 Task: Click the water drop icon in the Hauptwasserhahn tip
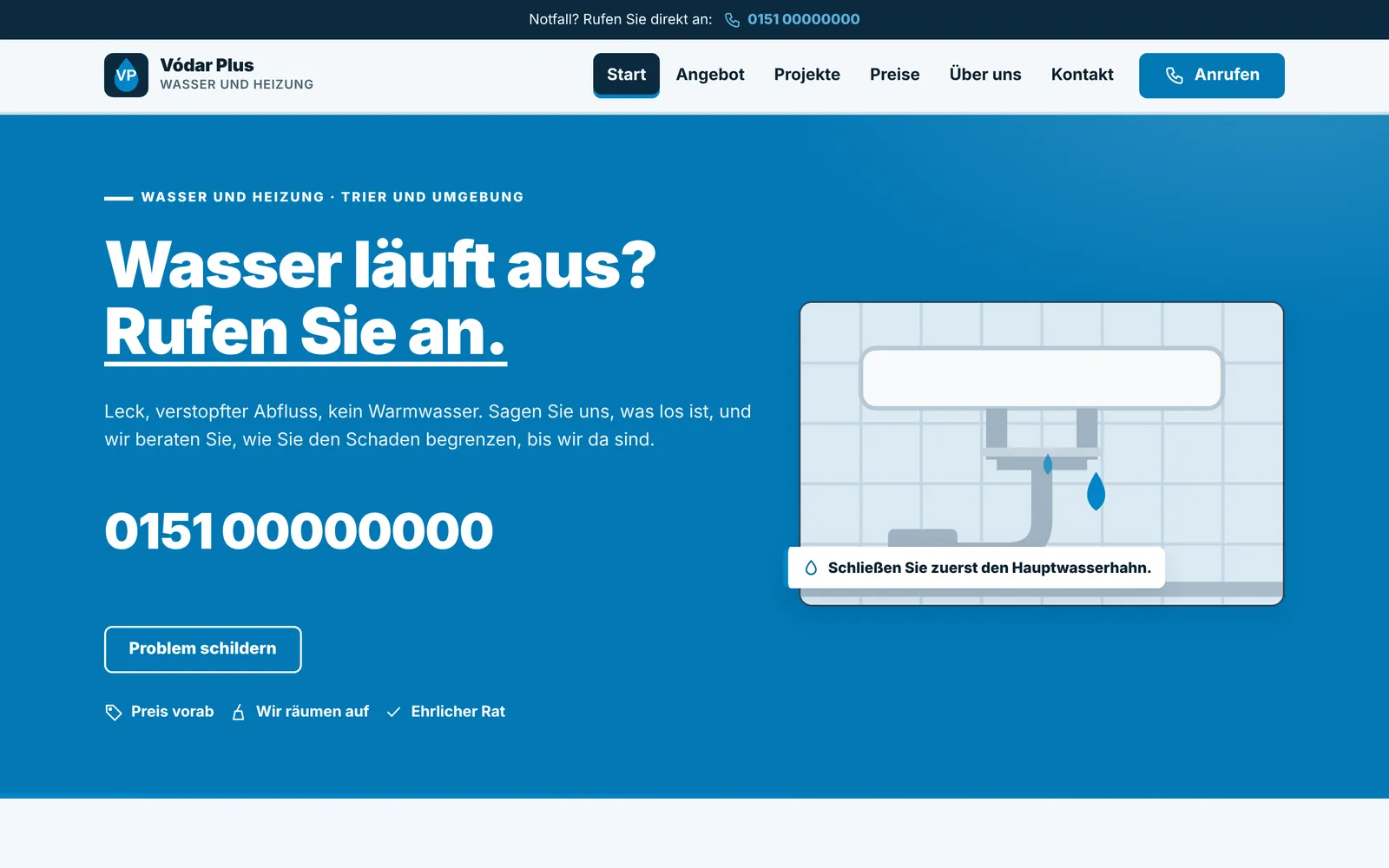pos(811,568)
